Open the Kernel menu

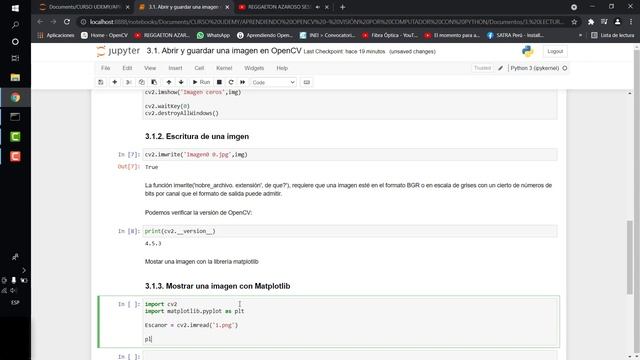(x=224, y=68)
